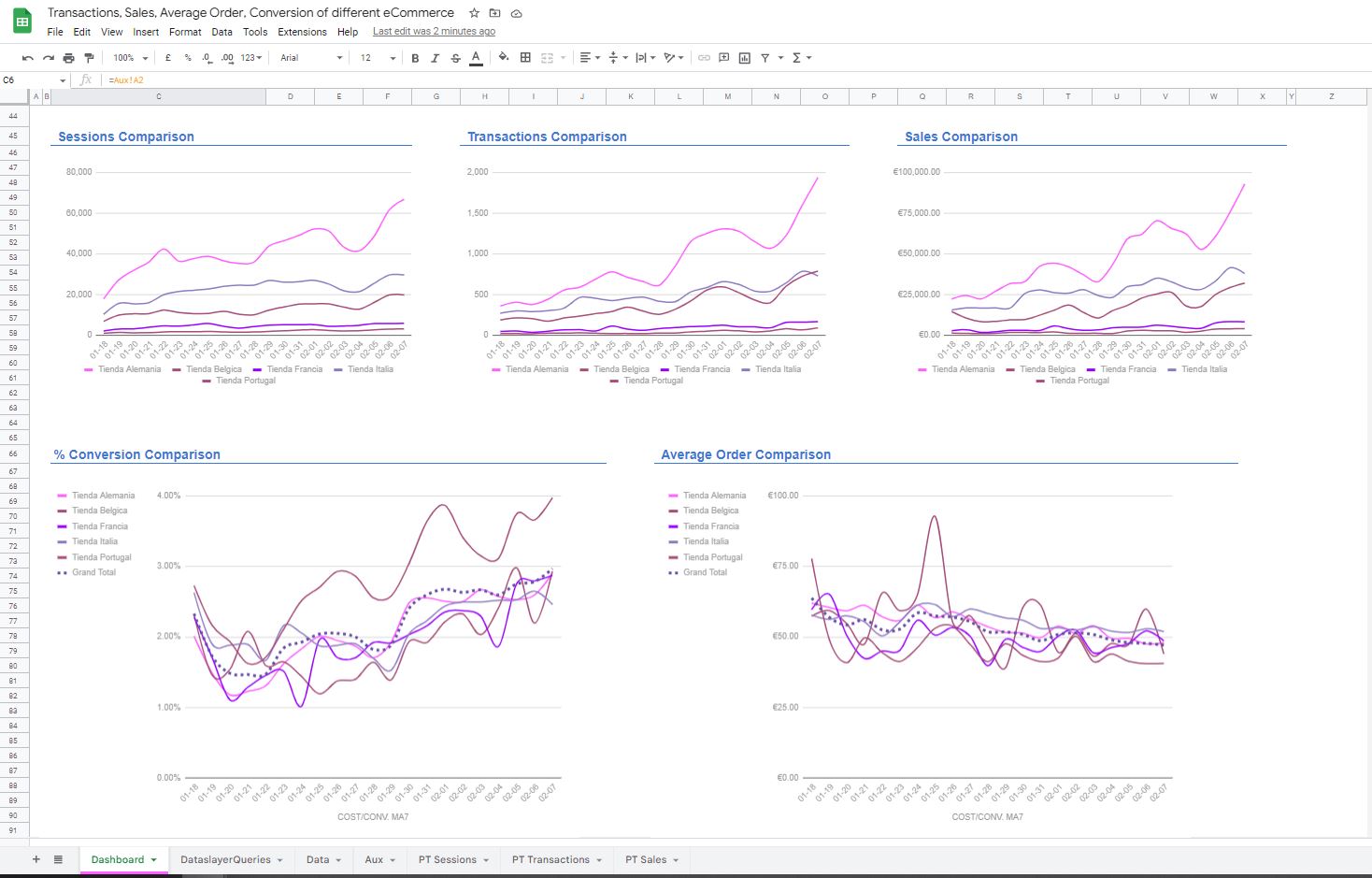The height and width of the screenshot is (878, 1372).
Task: Select the Paint format tool
Action: (89, 58)
